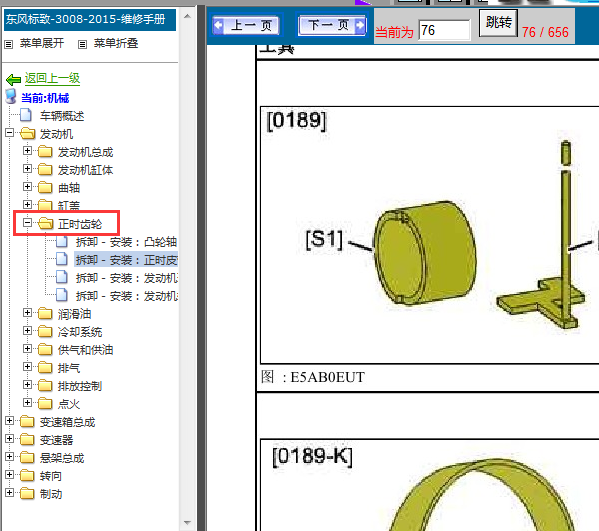Click the 排气 folder icon
This screenshot has width=599, height=531.
tap(45, 367)
